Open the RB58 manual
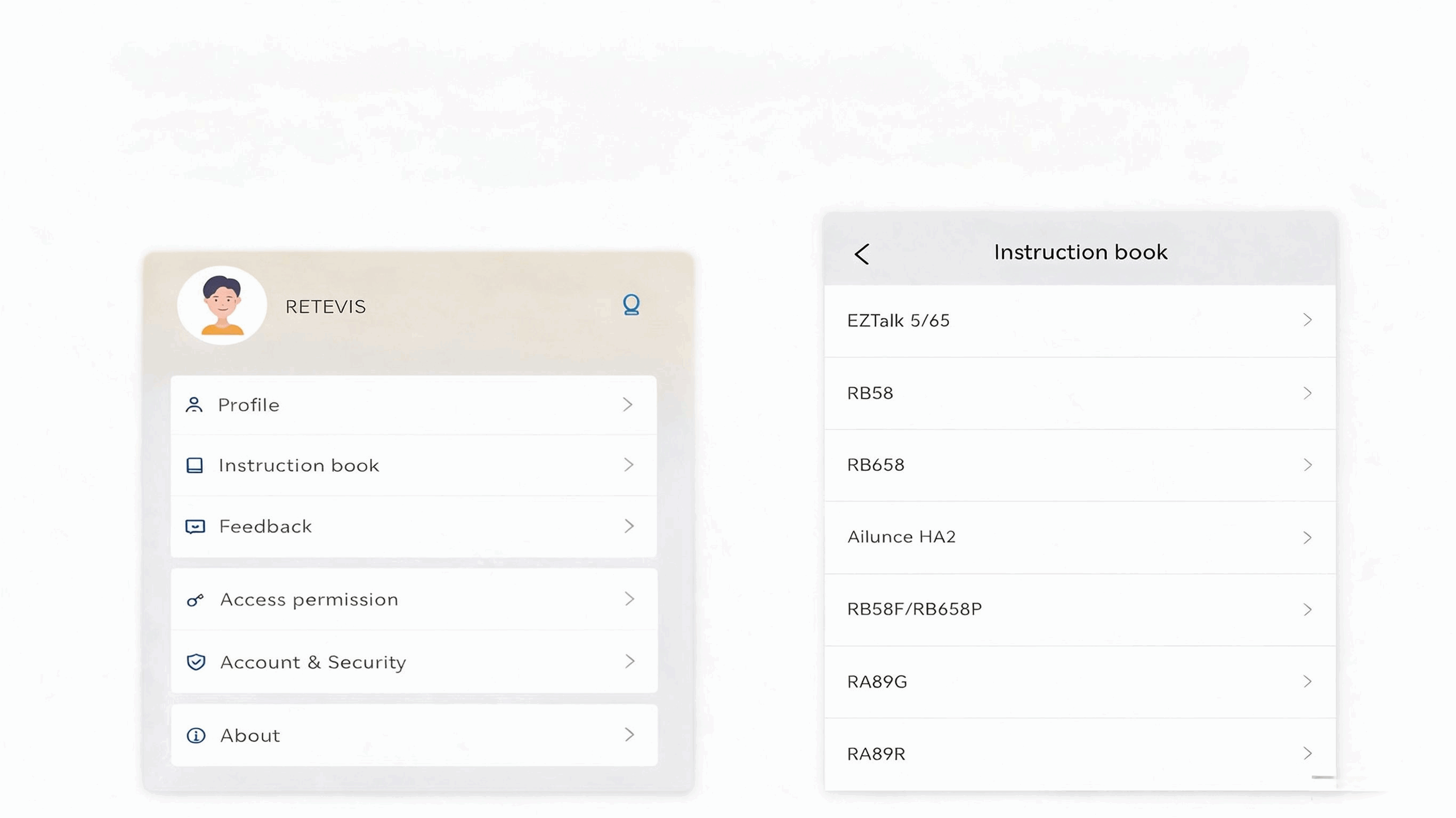The height and width of the screenshot is (818, 1456). click(1080, 393)
